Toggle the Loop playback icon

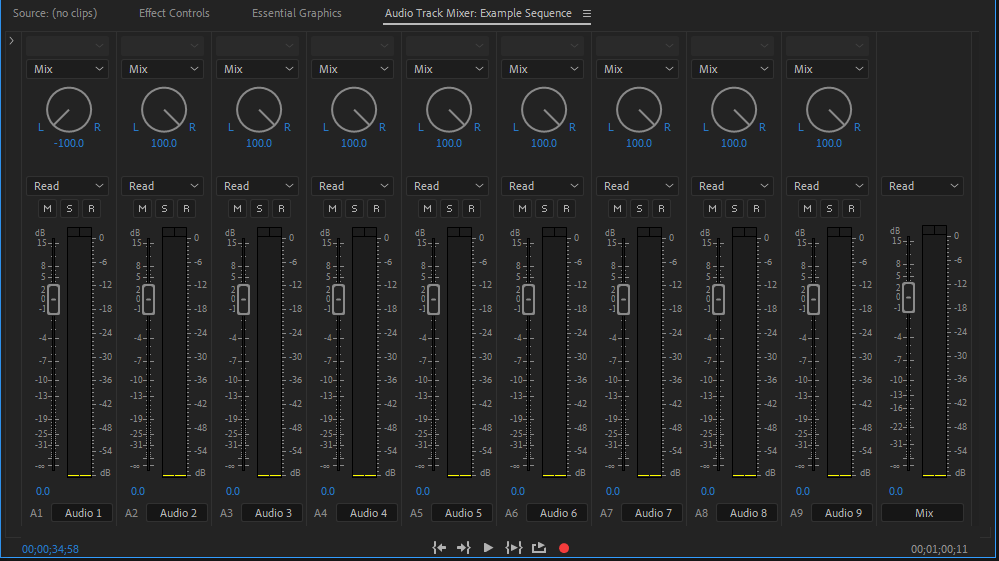point(539,548)
